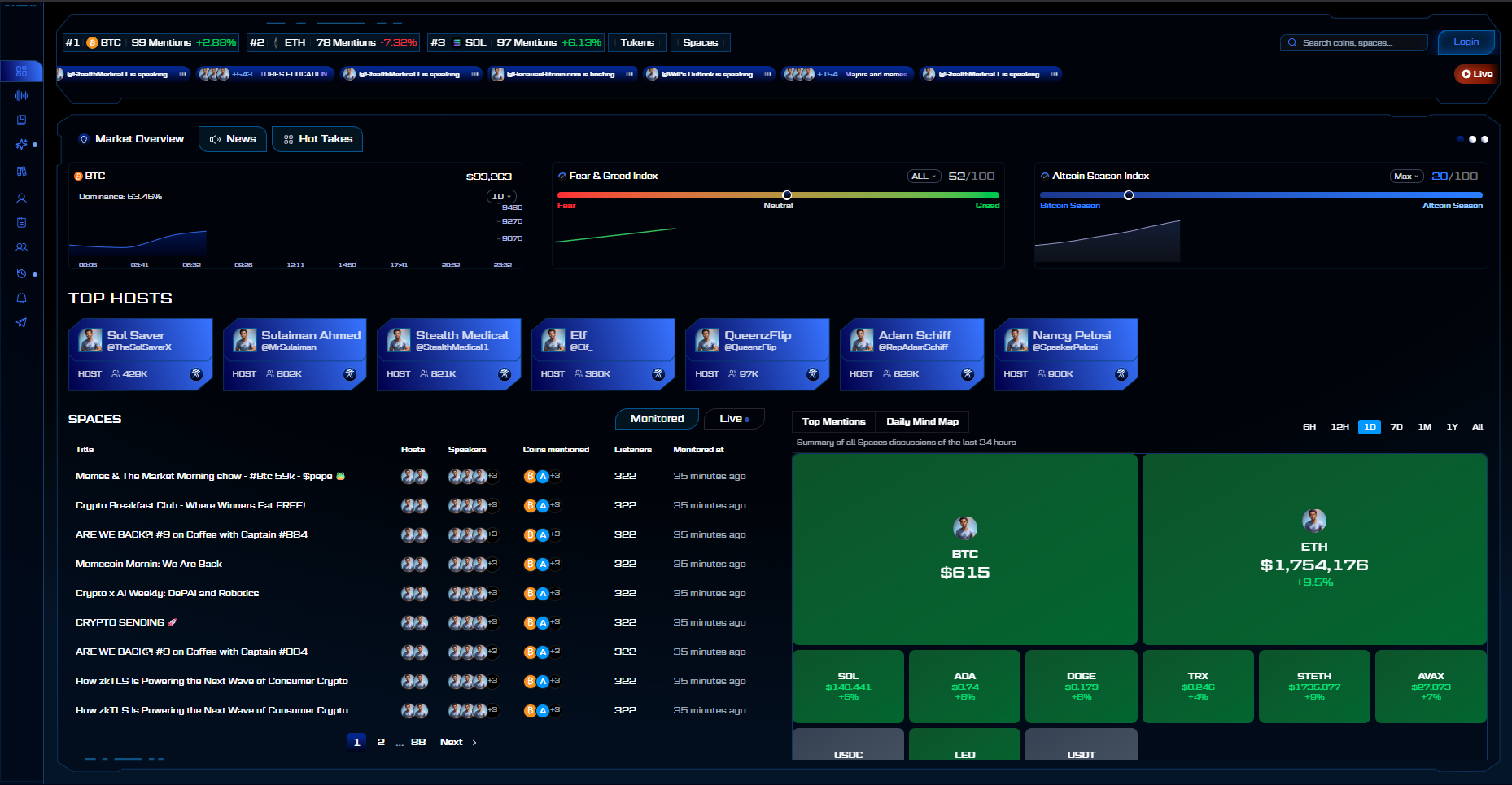Open the Adam Schiff host card
Image resolution: width=1512 pixels, height=785 pixels.
click(911, 355)
